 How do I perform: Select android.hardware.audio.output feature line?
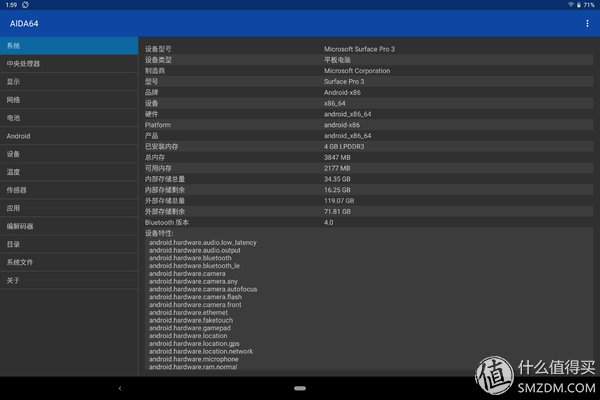coord(194,250)
